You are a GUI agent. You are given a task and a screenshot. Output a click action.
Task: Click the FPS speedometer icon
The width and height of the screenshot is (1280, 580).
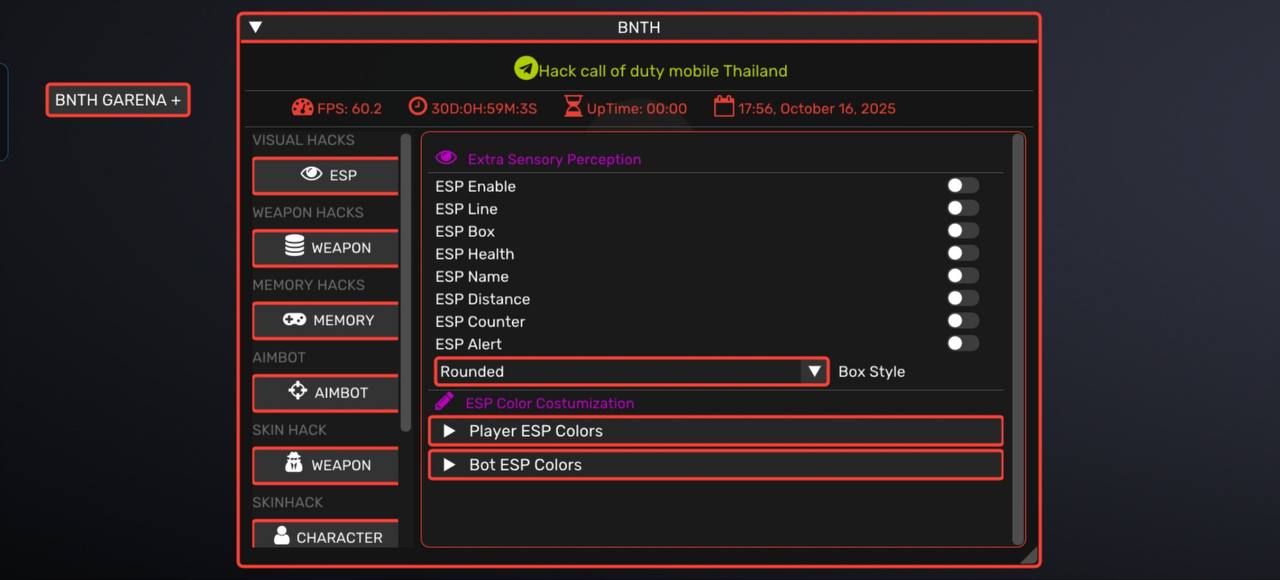tap(302, 107)
